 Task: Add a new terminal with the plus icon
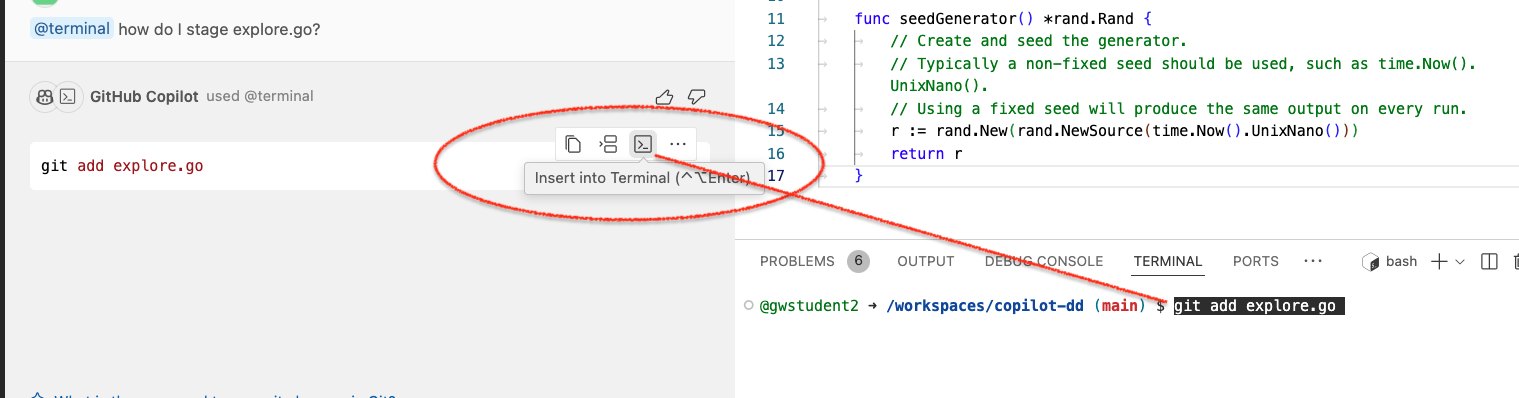coord(1439,261)
